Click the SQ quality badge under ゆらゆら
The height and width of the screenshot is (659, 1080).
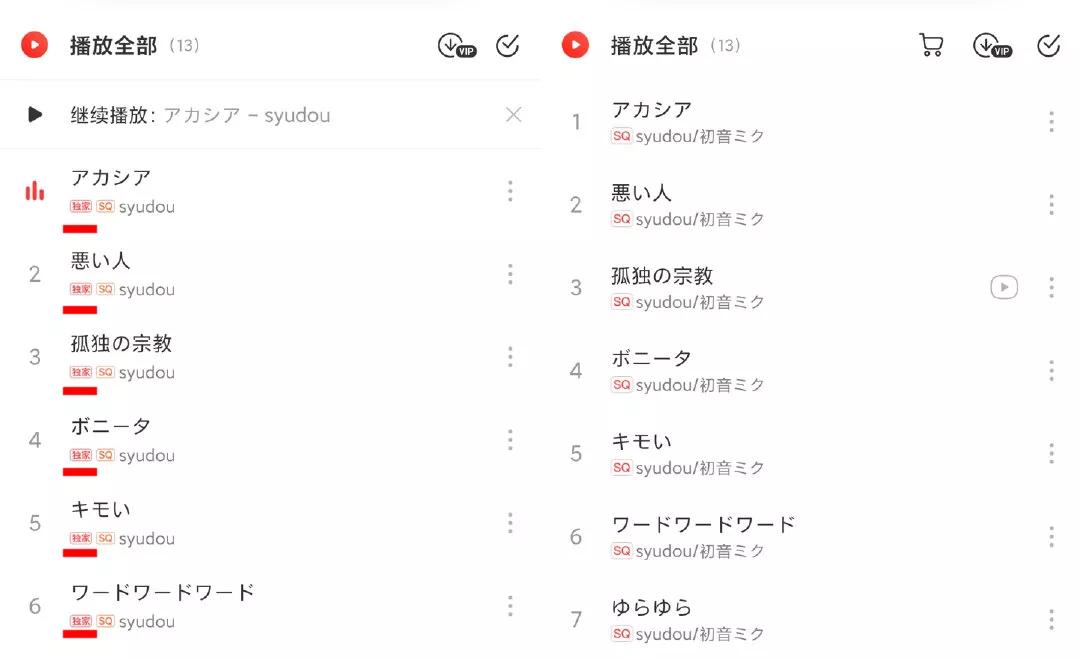coord(621,634)
